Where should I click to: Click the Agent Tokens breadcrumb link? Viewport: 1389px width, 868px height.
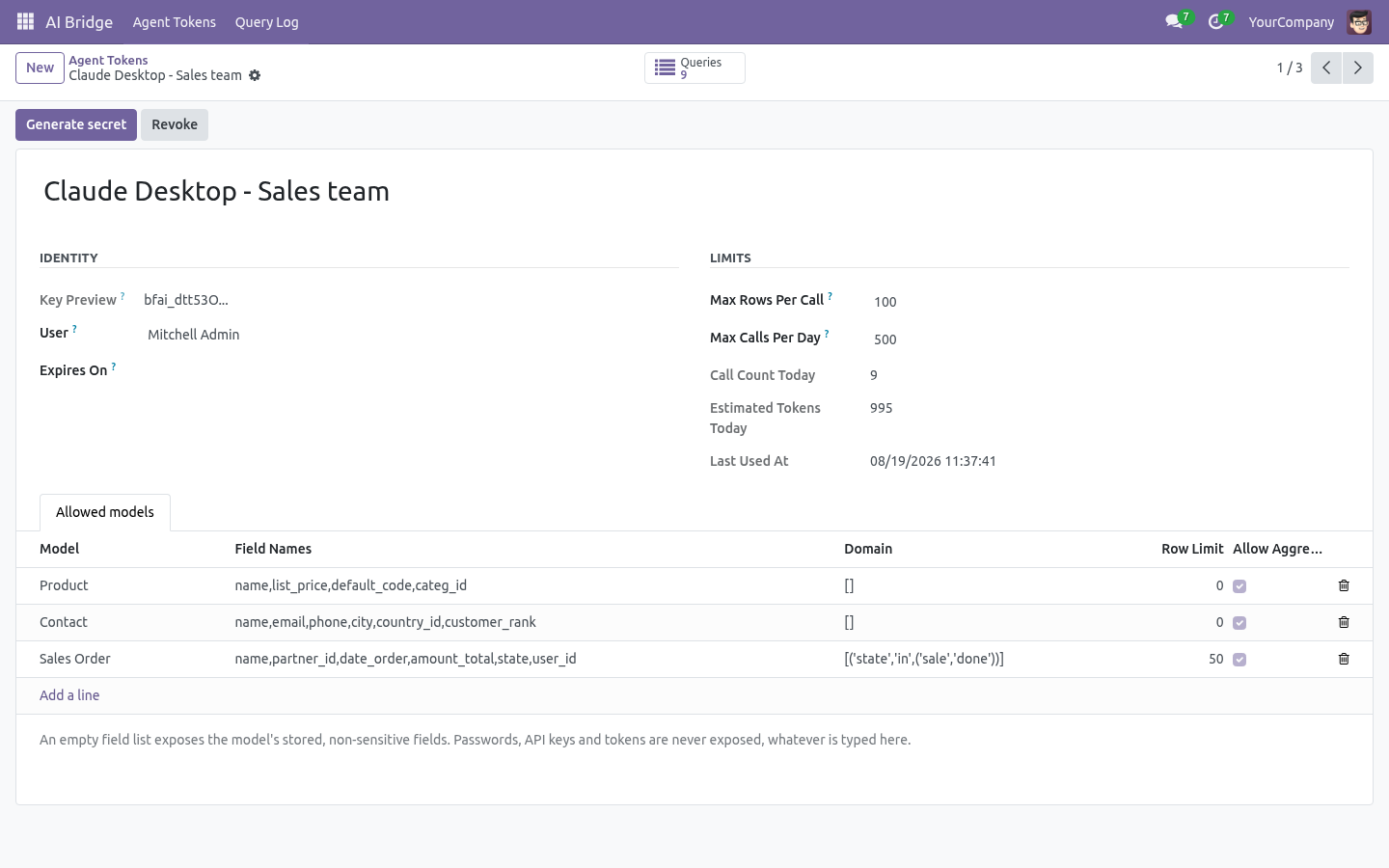click(108, 60)
